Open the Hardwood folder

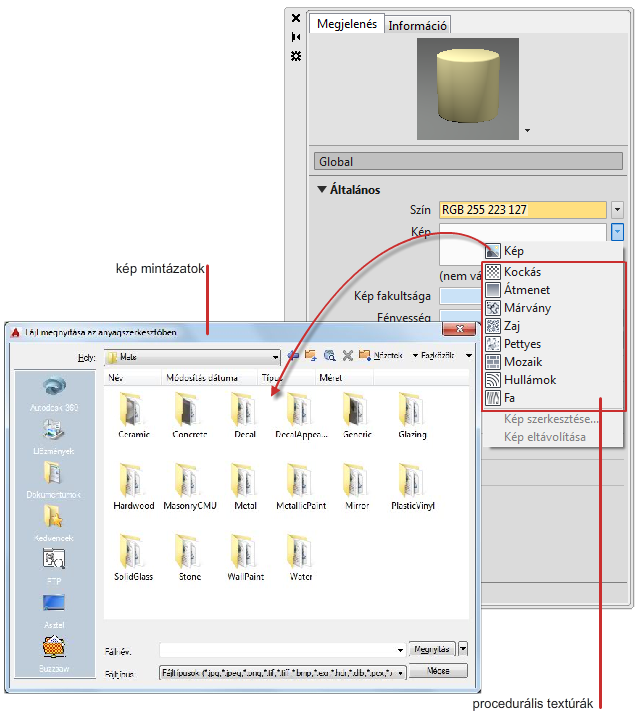point(133,487)
